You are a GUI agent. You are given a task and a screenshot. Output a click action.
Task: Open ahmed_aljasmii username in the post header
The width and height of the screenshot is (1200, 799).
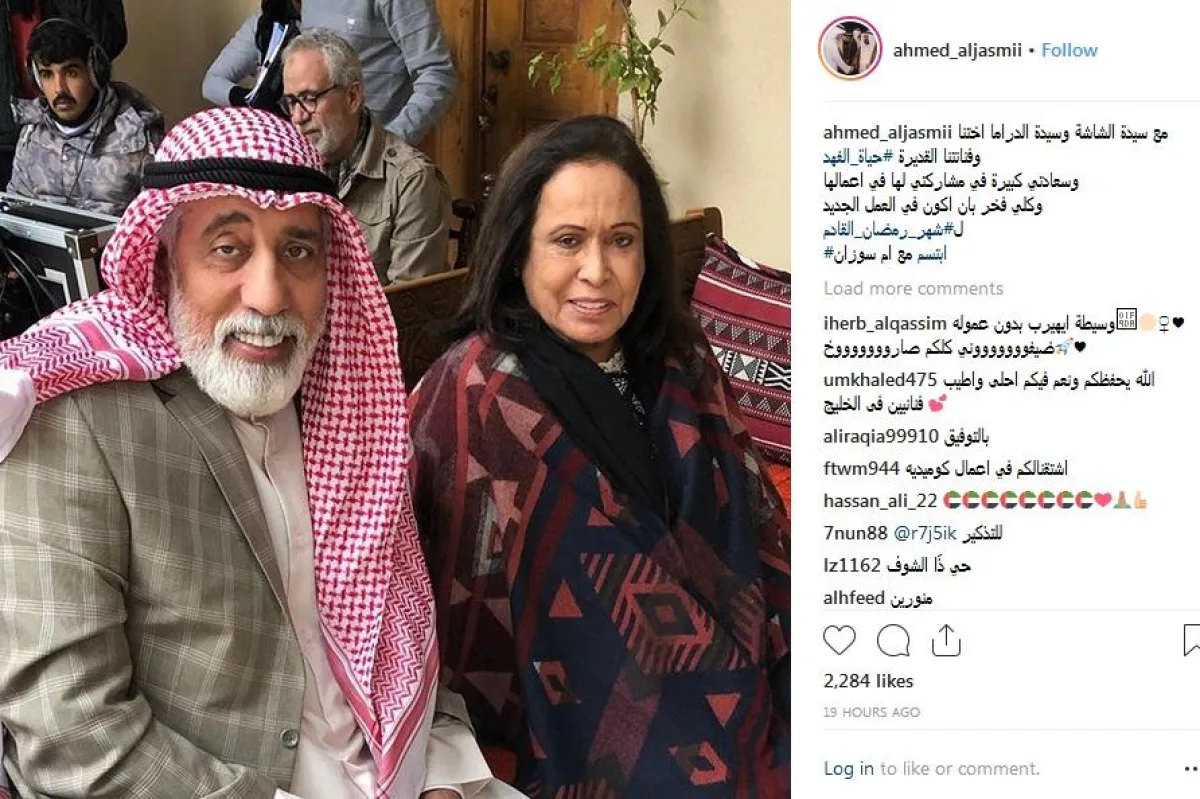click(x=957, y=50)
